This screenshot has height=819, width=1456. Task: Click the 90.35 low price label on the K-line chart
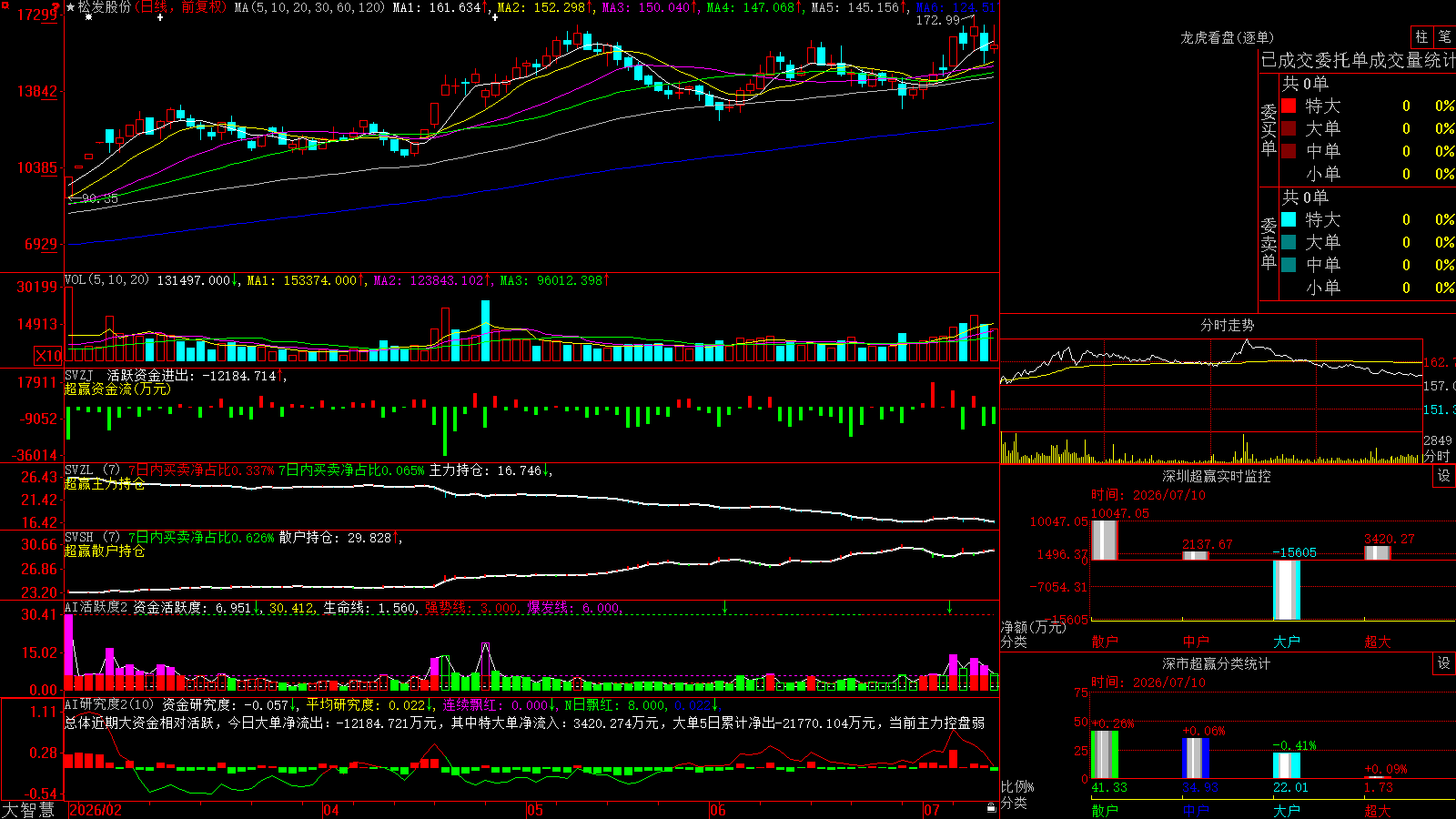tap(100, 198)
